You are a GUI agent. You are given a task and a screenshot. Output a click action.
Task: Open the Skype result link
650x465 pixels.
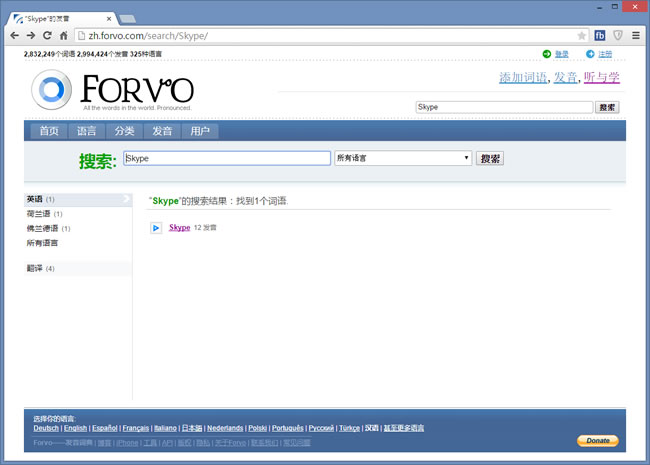click(179, 227)
